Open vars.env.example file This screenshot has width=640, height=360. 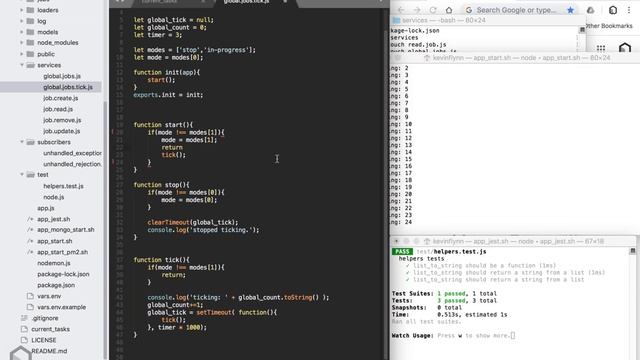(62, 307)
